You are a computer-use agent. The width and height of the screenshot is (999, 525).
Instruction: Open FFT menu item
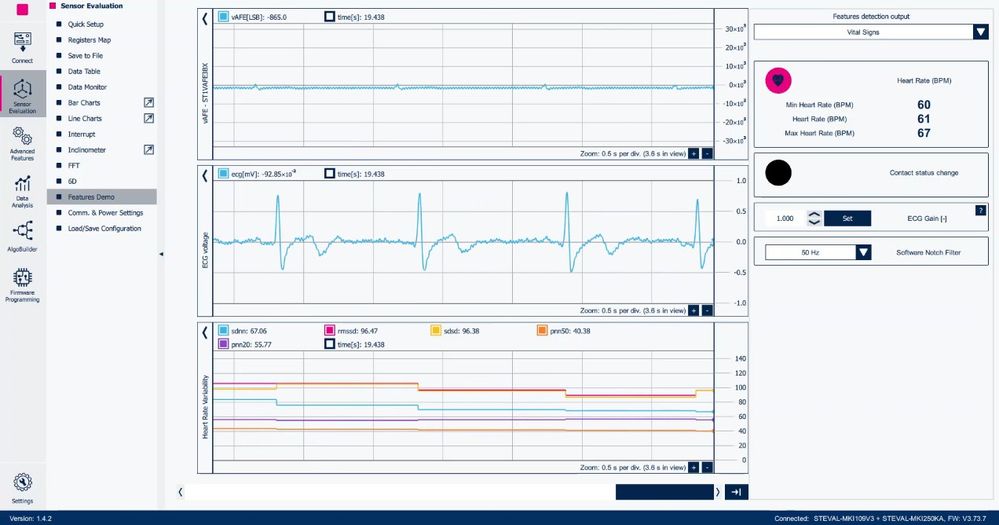74,166
